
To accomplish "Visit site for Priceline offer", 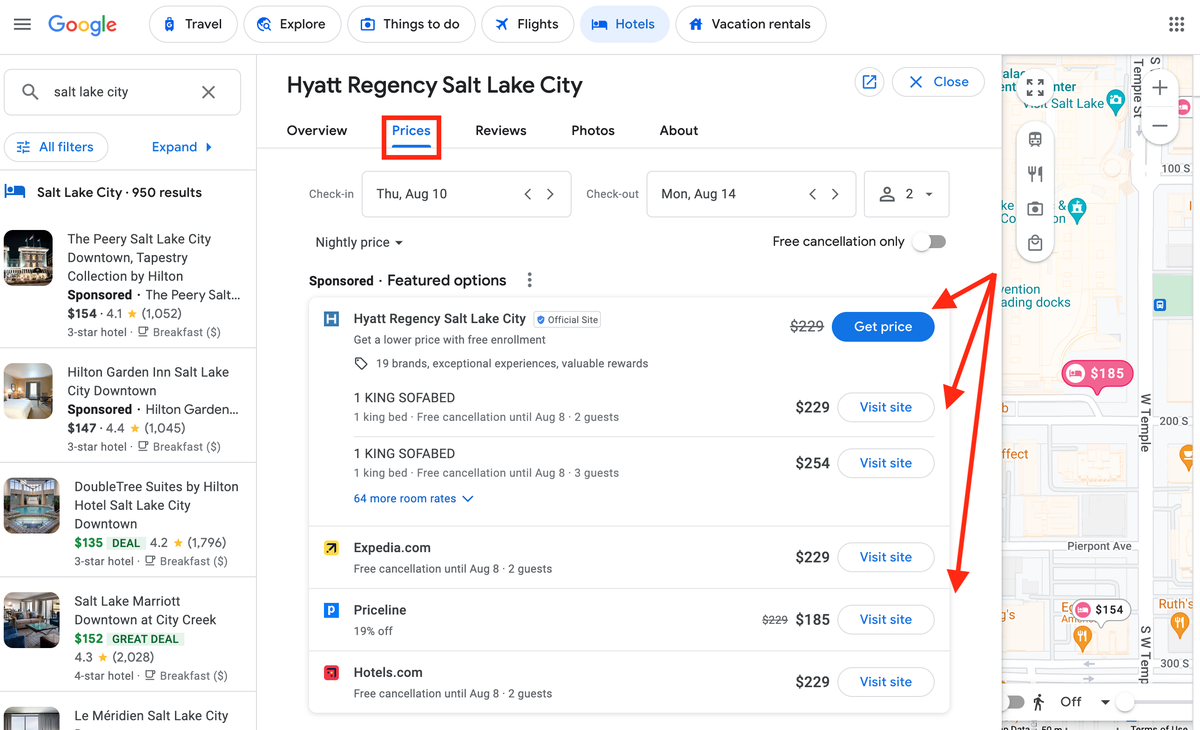I will pyautogui.click(x=886, y=620).
